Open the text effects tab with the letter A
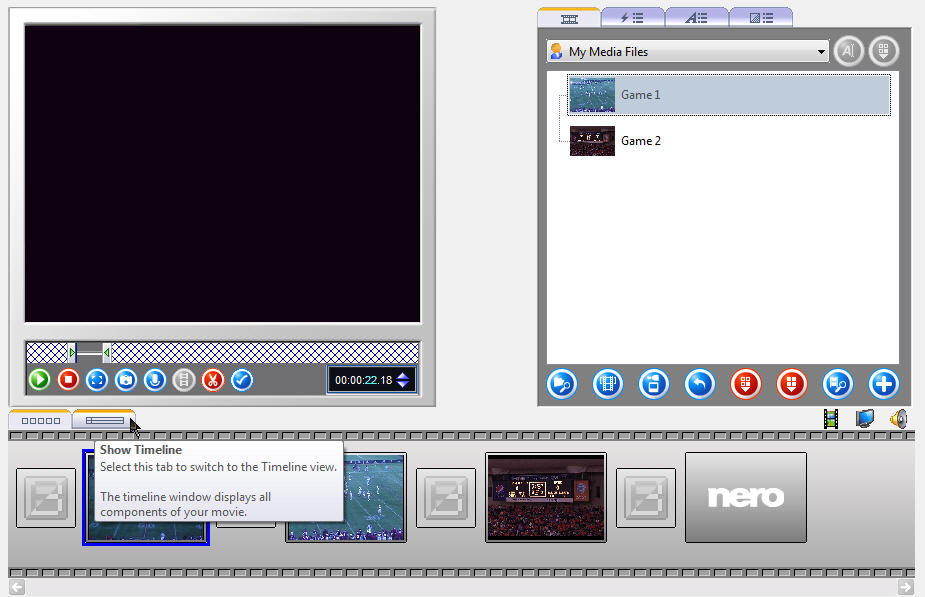This screenshot has width=925, height=597. coord(697,18)
